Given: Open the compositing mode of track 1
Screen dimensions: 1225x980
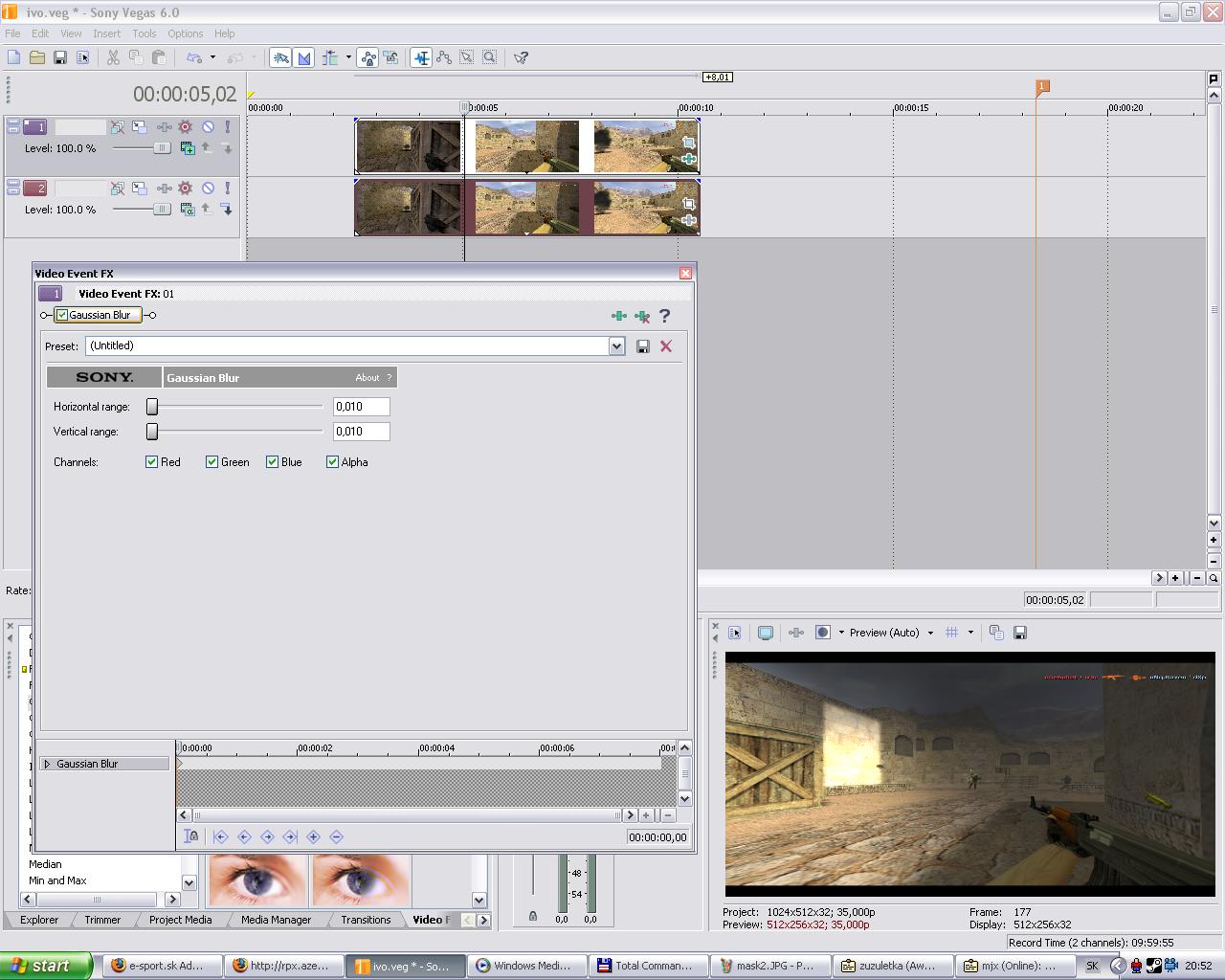Looking at the screenshot, I should pyautogui.click(x=188, y=148).
